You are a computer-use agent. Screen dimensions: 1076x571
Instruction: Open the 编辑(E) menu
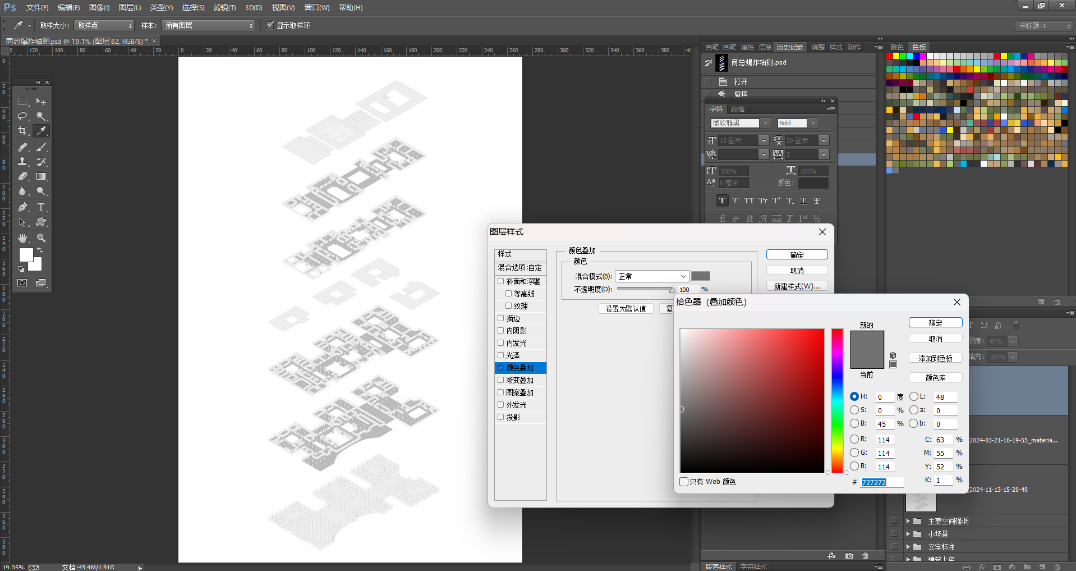pos(69,8)
